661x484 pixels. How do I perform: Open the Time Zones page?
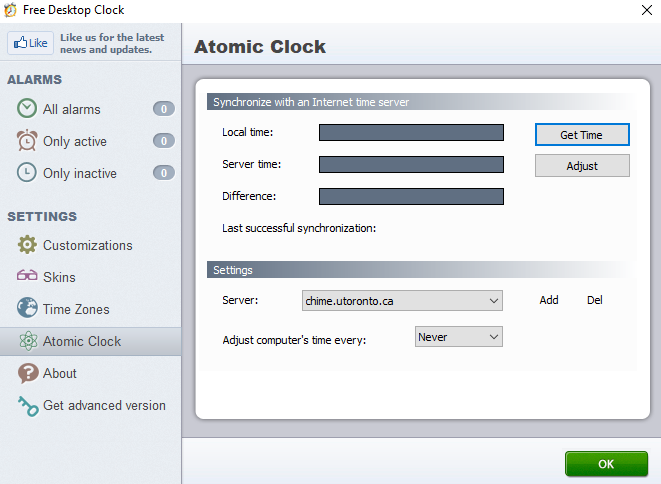(x=76, y=309)
